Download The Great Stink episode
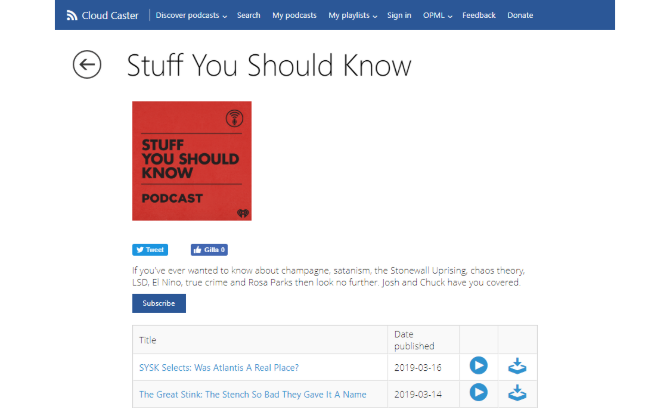Screen dimensions: 670x408 coord(517,393)
